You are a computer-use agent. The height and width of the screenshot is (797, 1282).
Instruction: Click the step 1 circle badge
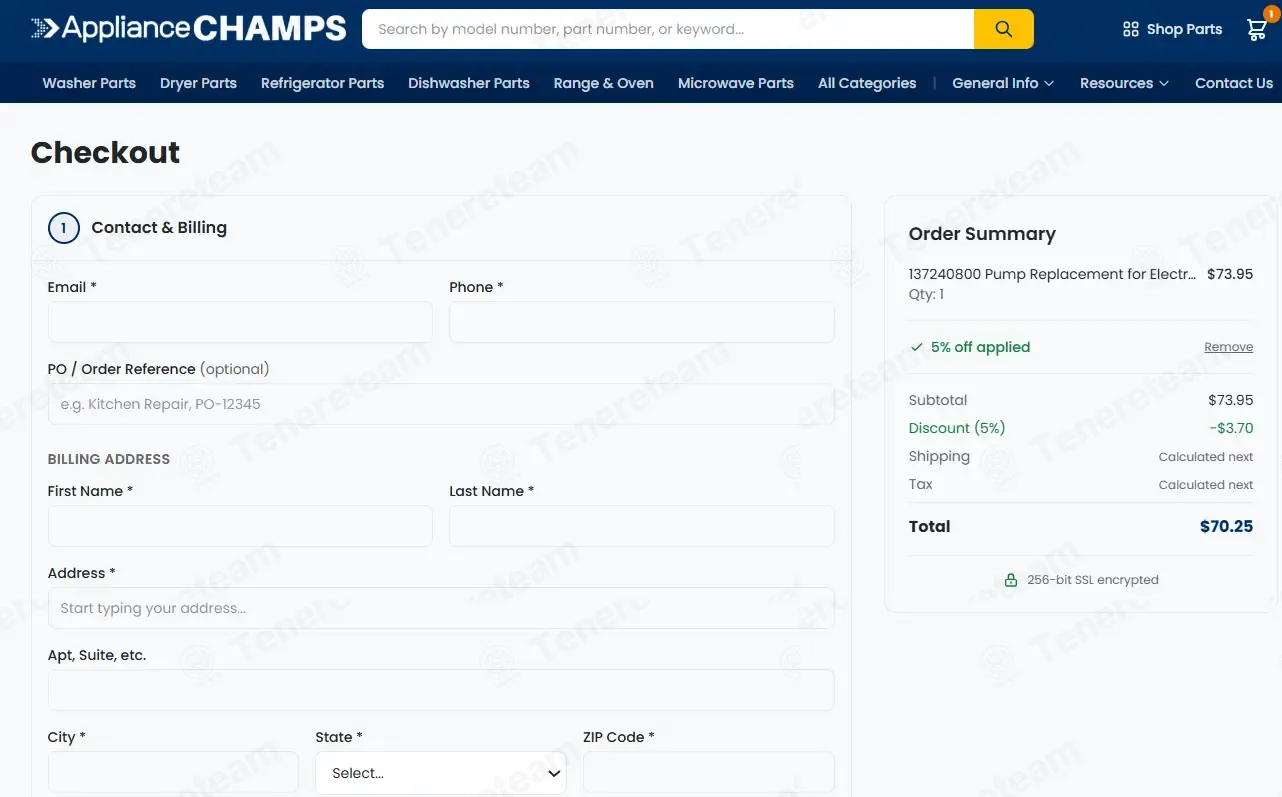pos(63,228)
